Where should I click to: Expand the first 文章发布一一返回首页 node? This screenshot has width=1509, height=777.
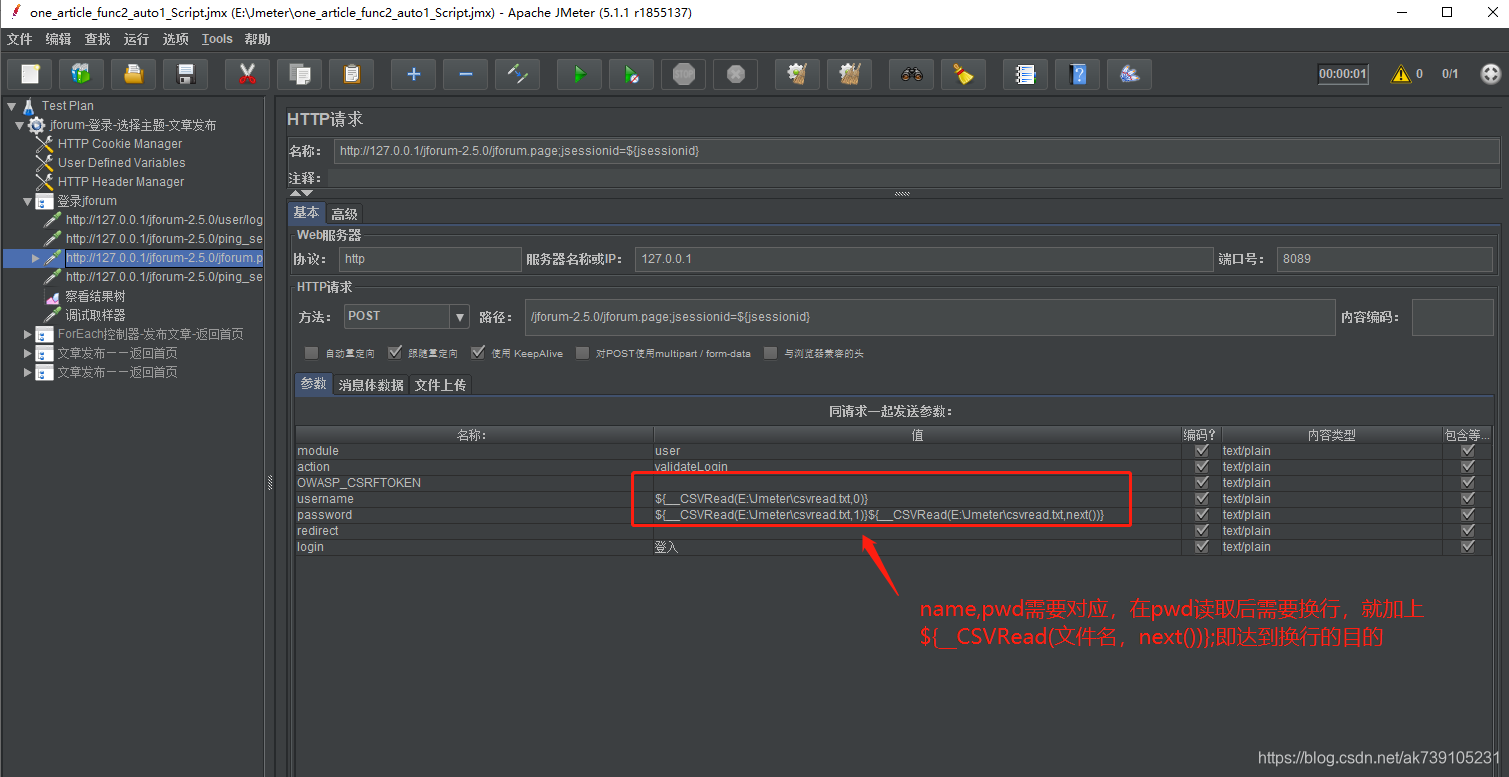[x=27, y=354]
